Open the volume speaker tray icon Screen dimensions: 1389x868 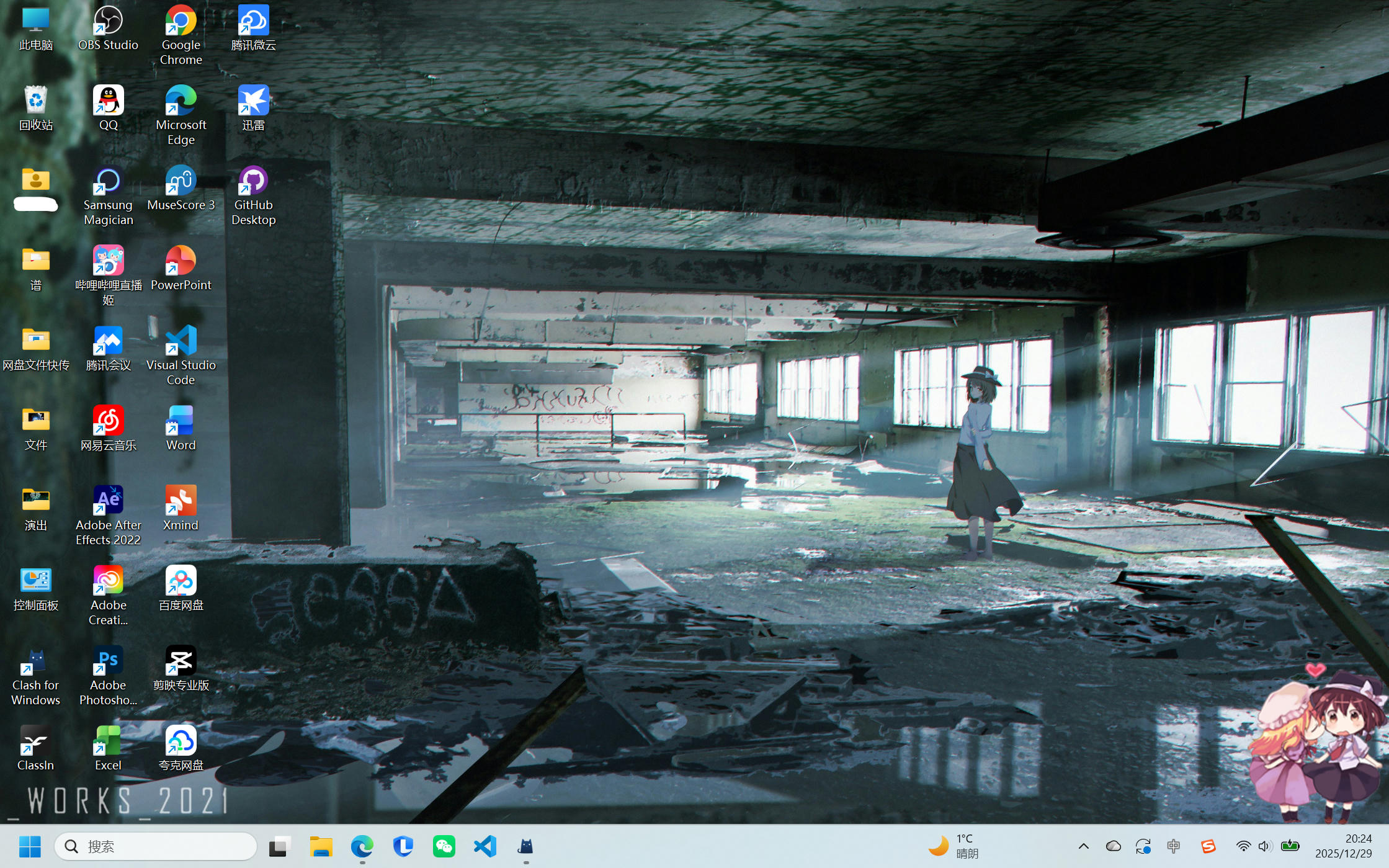click(1265, 846)
